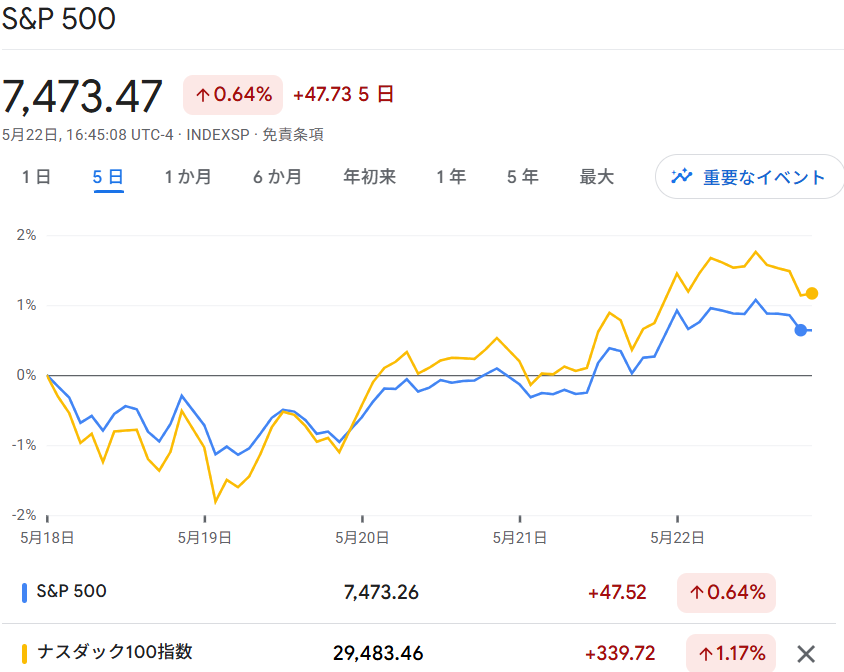
Task: Click the 5月18日 axis date label
Action: pyautogui.click(x=47, y=537)
